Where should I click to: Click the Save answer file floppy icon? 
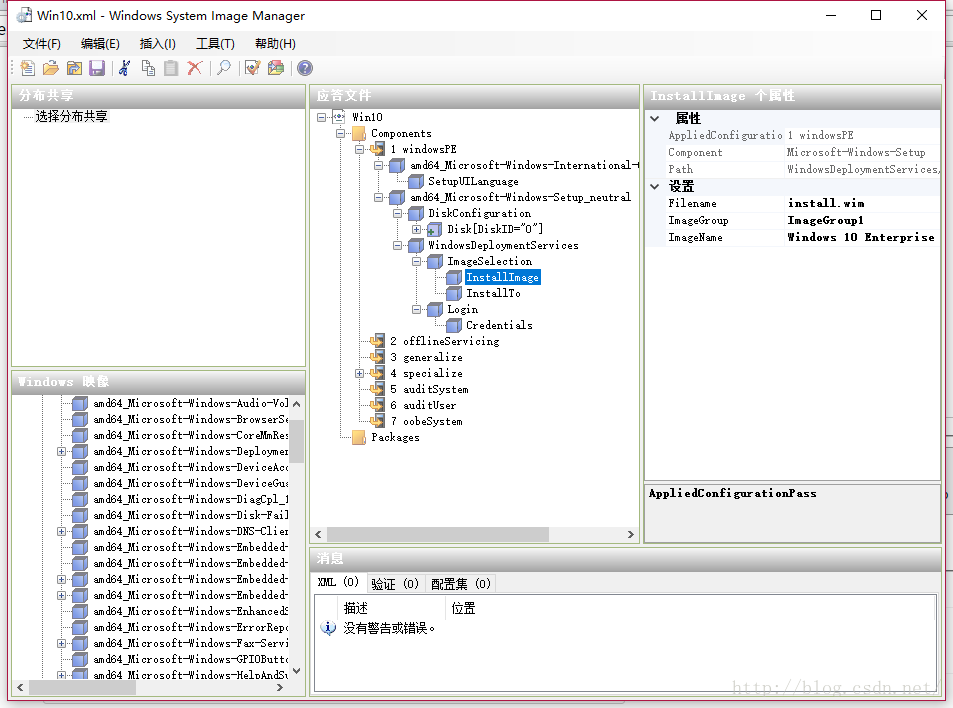point(97,68)
